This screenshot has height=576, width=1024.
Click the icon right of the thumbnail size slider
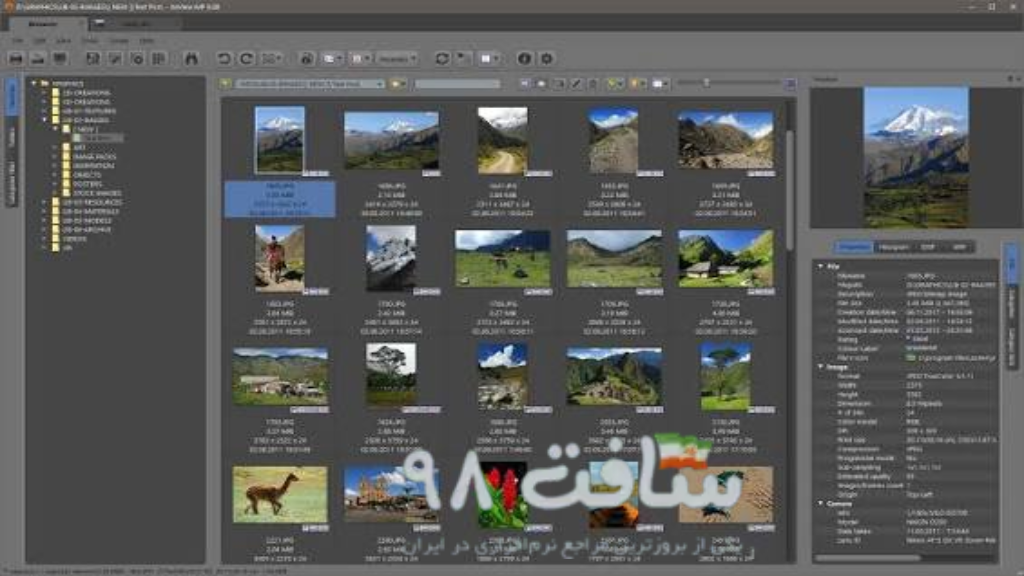[791, 84]
